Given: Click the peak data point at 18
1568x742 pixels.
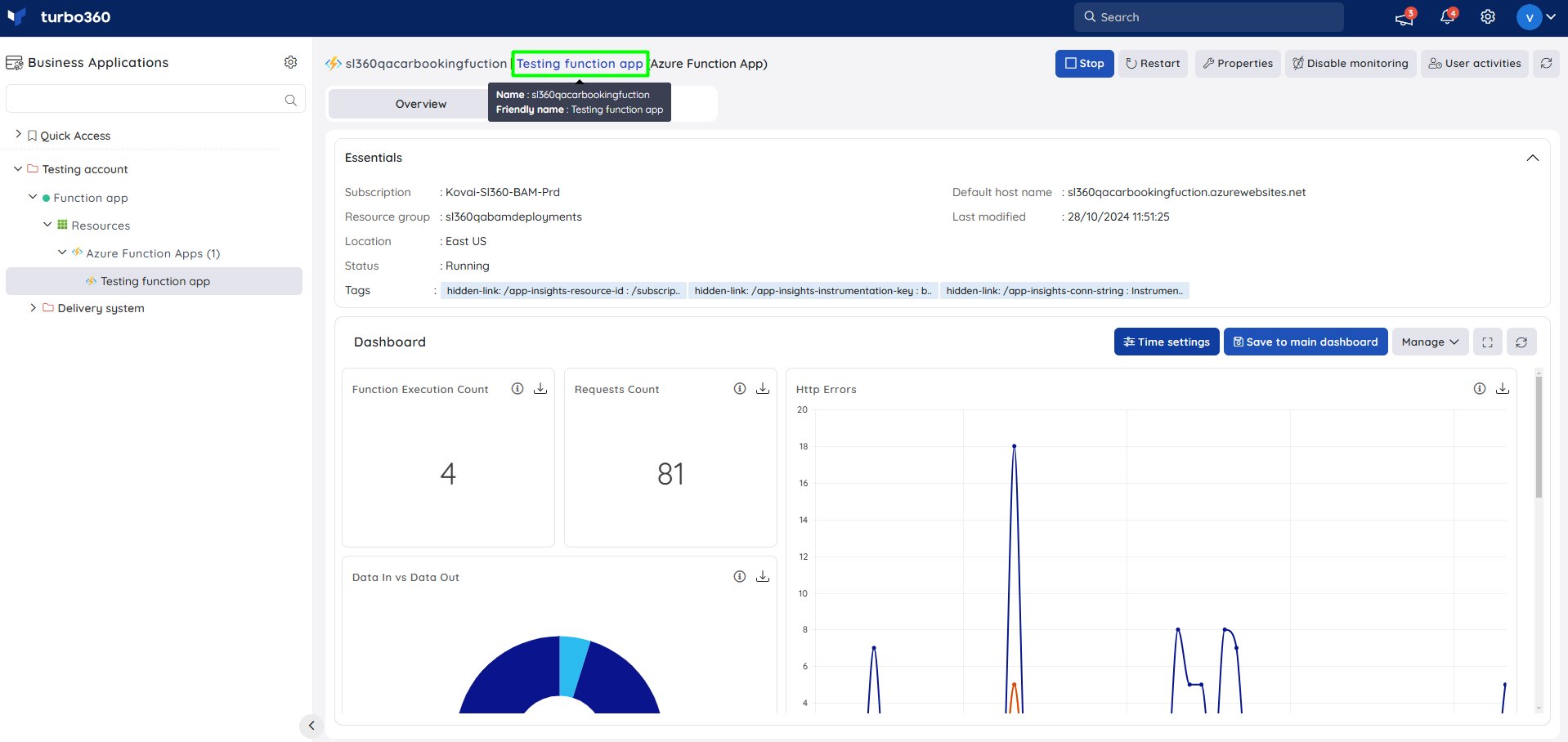Looking at the screenshot, I should pyautogui.click(x=1014, y=446).
